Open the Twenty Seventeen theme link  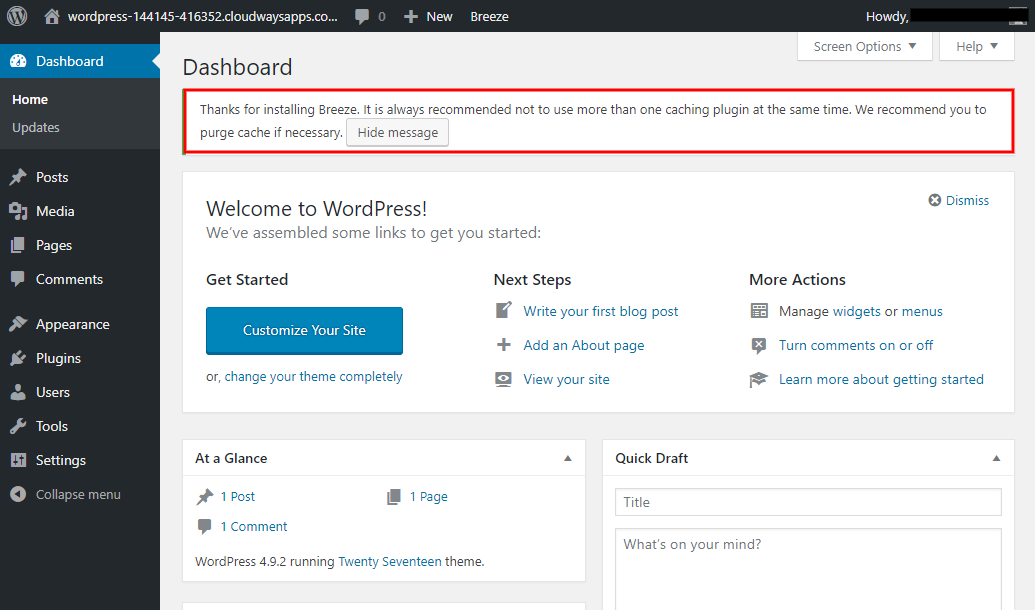coord(389,562)
